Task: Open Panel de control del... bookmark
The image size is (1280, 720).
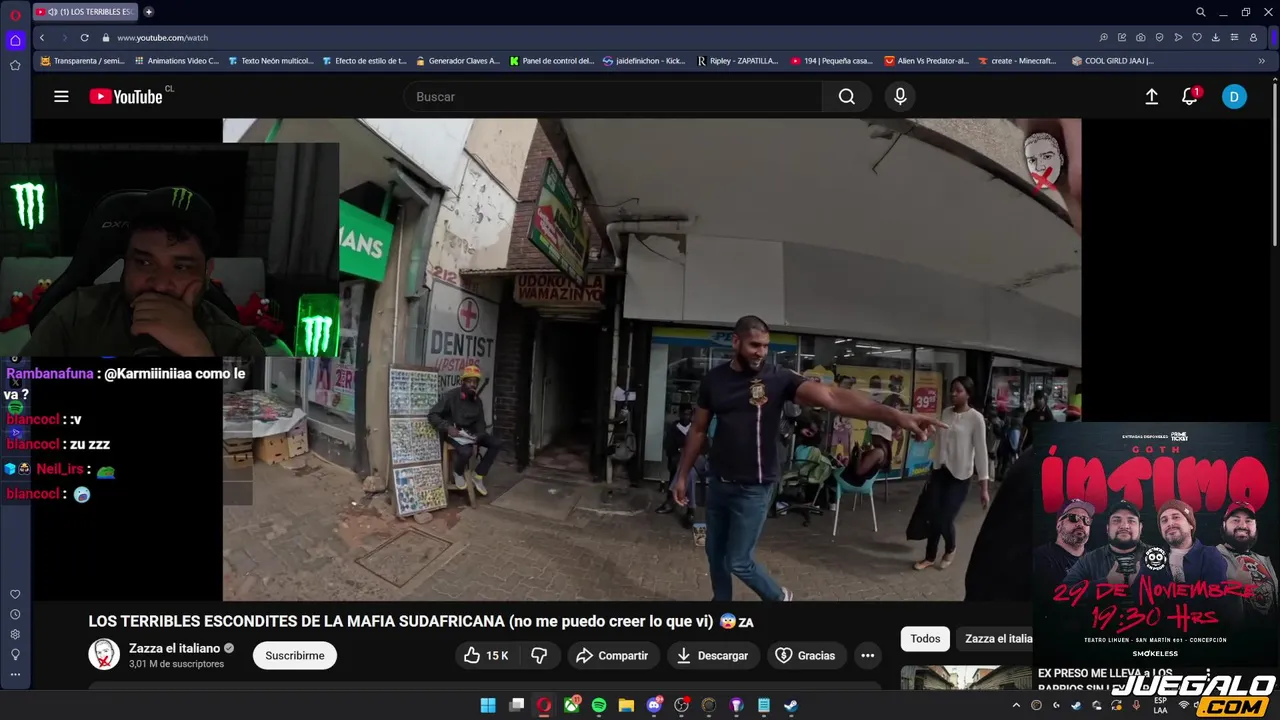Action: coord(552,61)
